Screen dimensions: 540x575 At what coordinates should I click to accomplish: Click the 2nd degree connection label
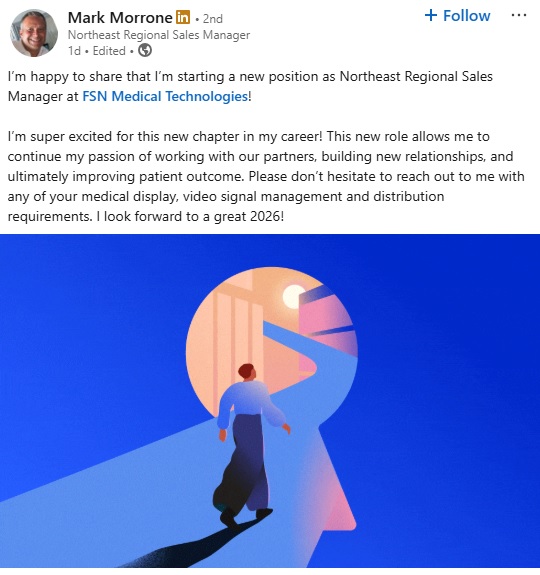coord(212,18)
